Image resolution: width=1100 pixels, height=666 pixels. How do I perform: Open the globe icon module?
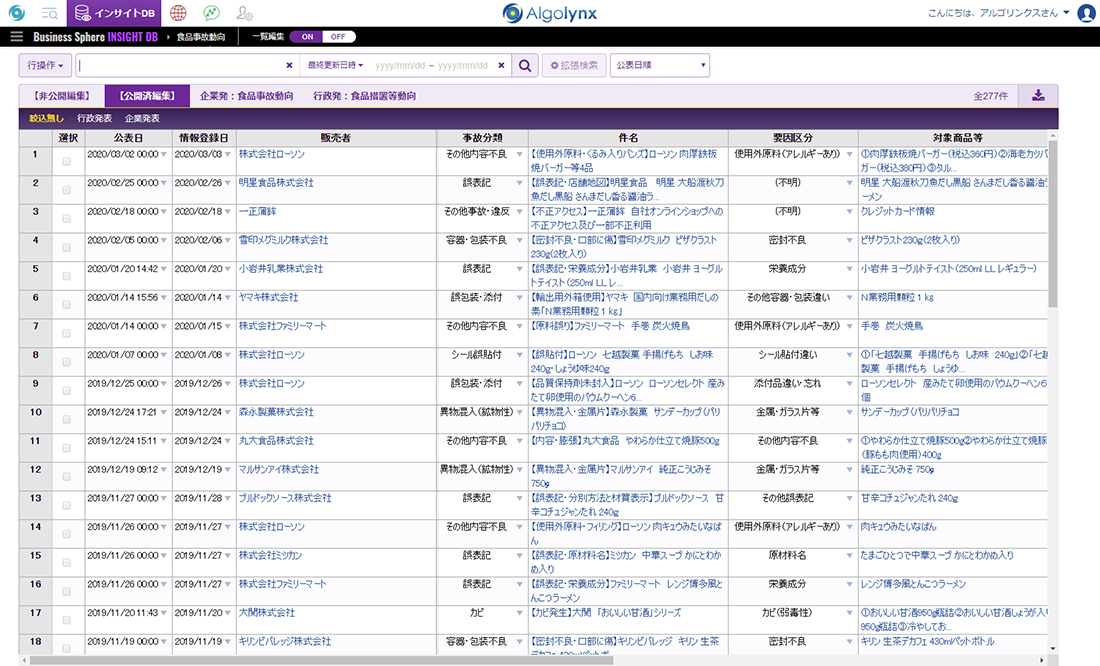(177, 13)
